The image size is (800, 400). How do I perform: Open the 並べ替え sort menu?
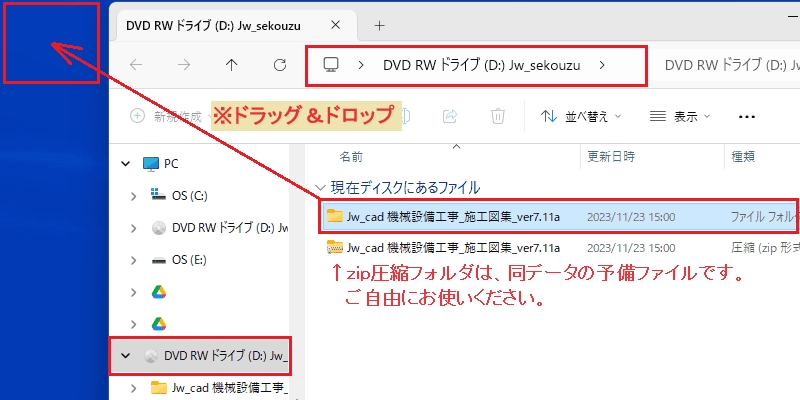[581, 116]
